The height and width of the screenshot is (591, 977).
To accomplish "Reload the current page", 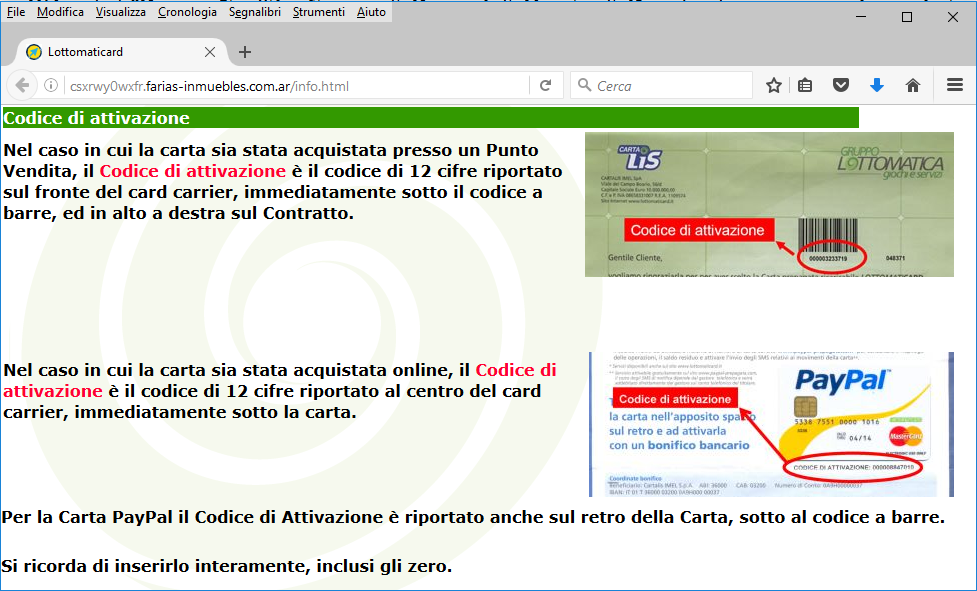I will [x=546, y=86].
